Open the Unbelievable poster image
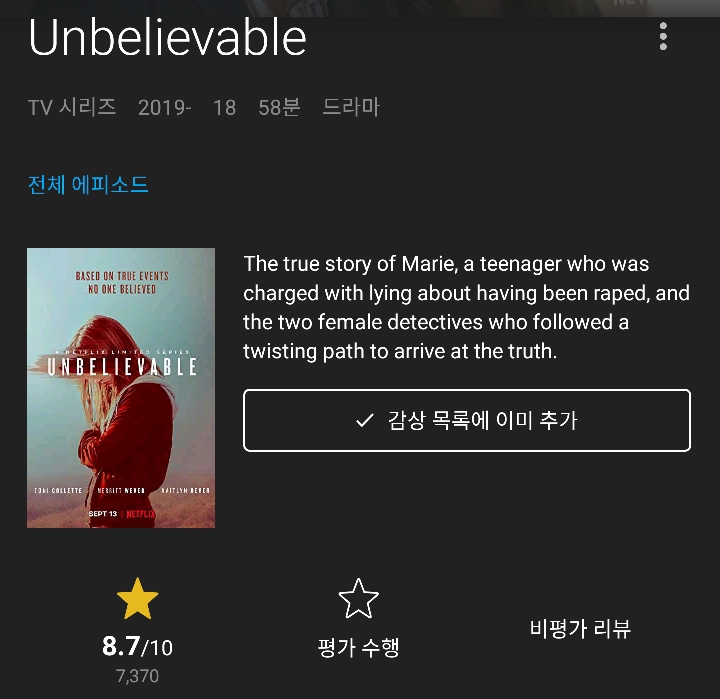720x699 pixels. point(121,388)
